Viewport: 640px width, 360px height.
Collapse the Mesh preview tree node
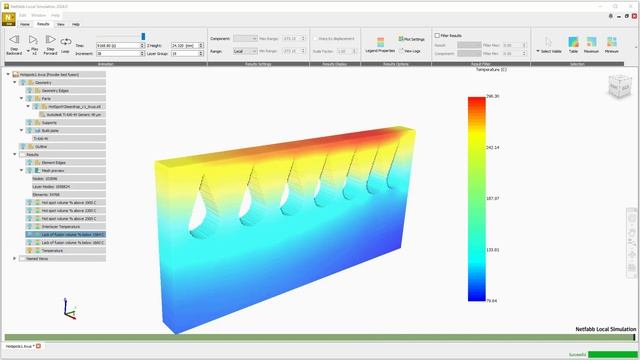pos(22,171)
